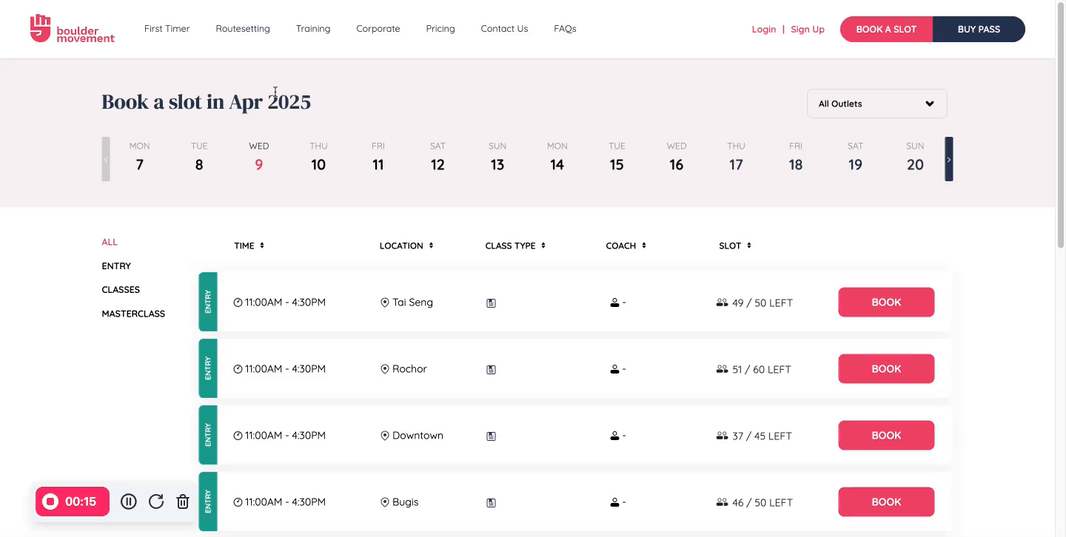The image size is (1066, 537).
Task: Go to the next dates with the right arrow
Action: point(949,159)
